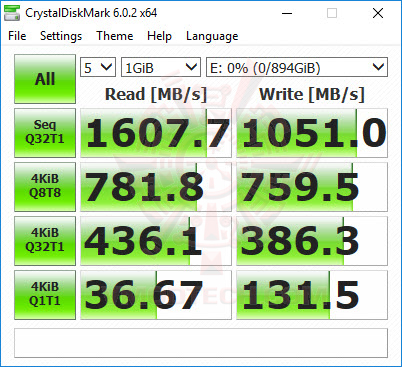Select the 386.3 write result
This screenshot has width=402, height=367.
[312, 241]
